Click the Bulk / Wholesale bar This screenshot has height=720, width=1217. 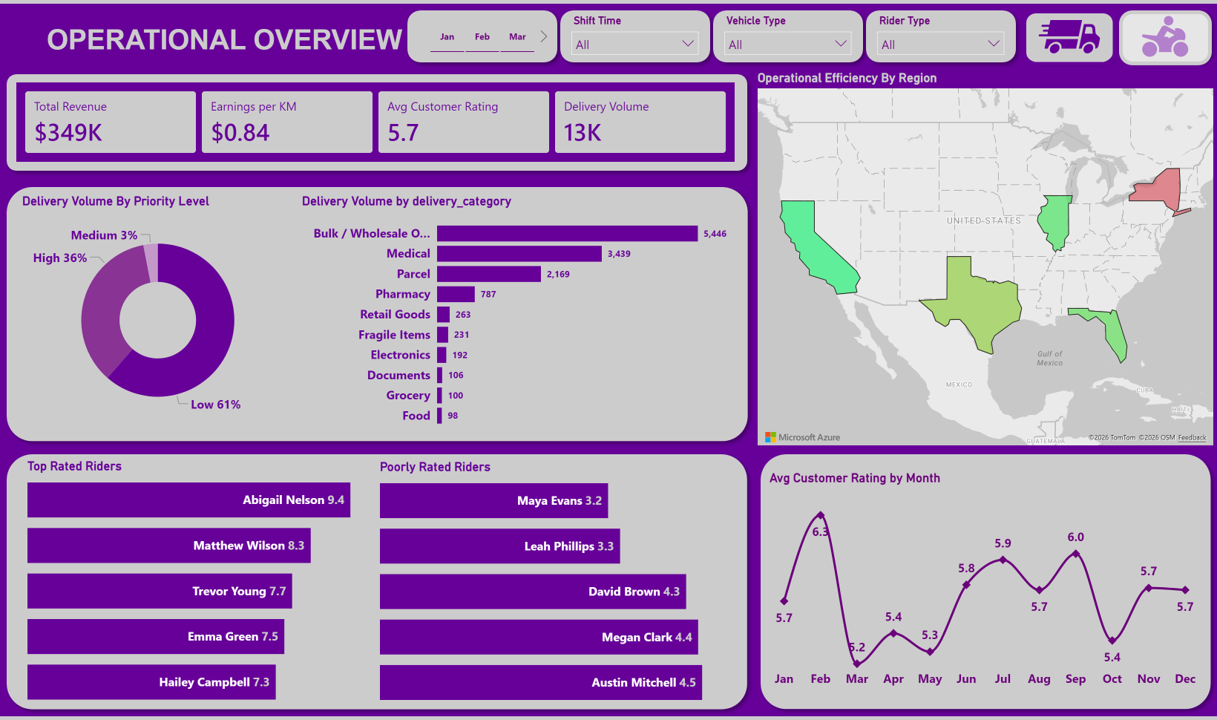pos(566,233)
